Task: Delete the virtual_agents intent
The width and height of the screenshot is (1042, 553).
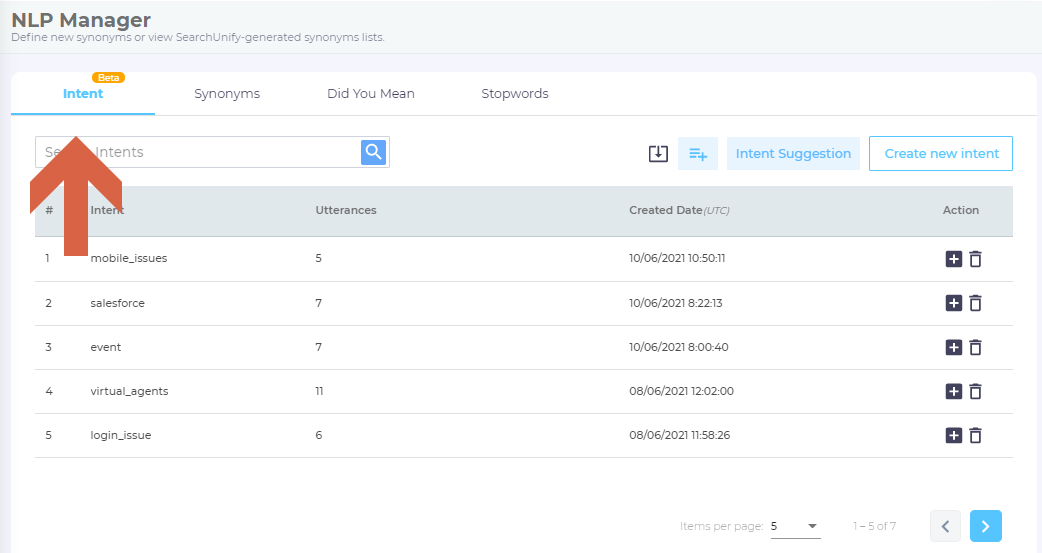Action: pyautogui.click(x=976, y=391)
